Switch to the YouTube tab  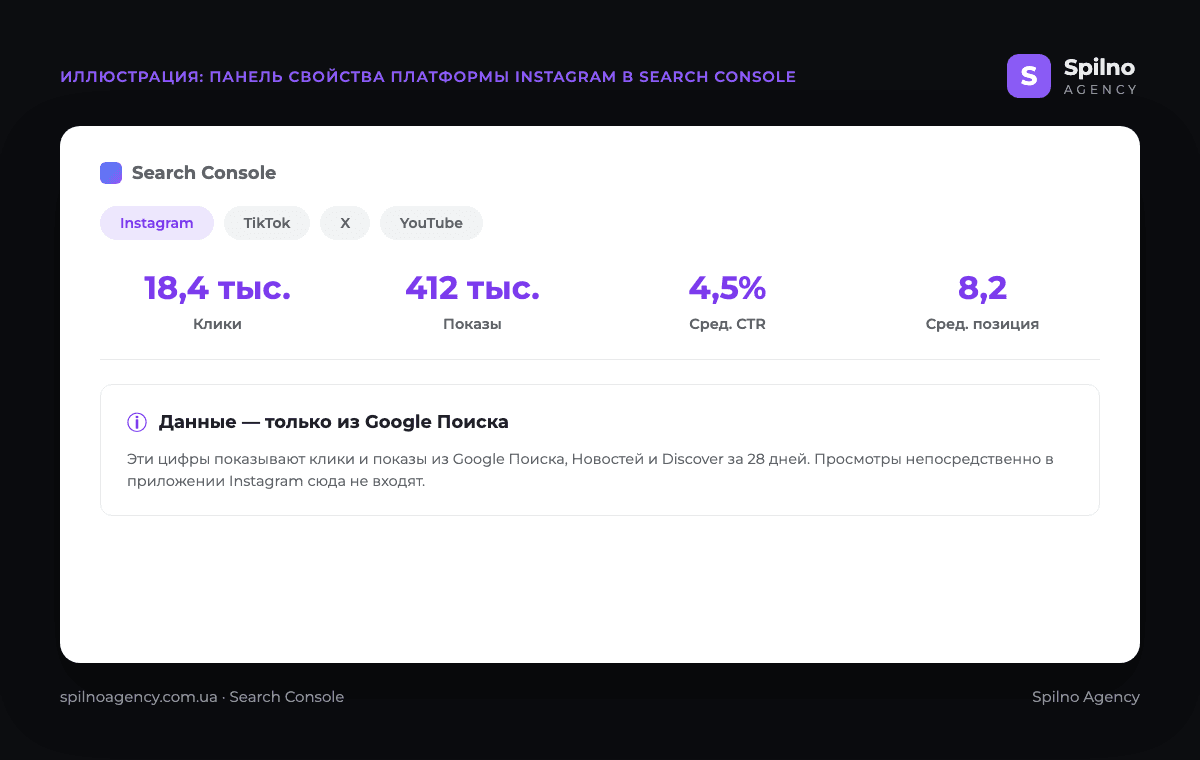coord(431,223)
